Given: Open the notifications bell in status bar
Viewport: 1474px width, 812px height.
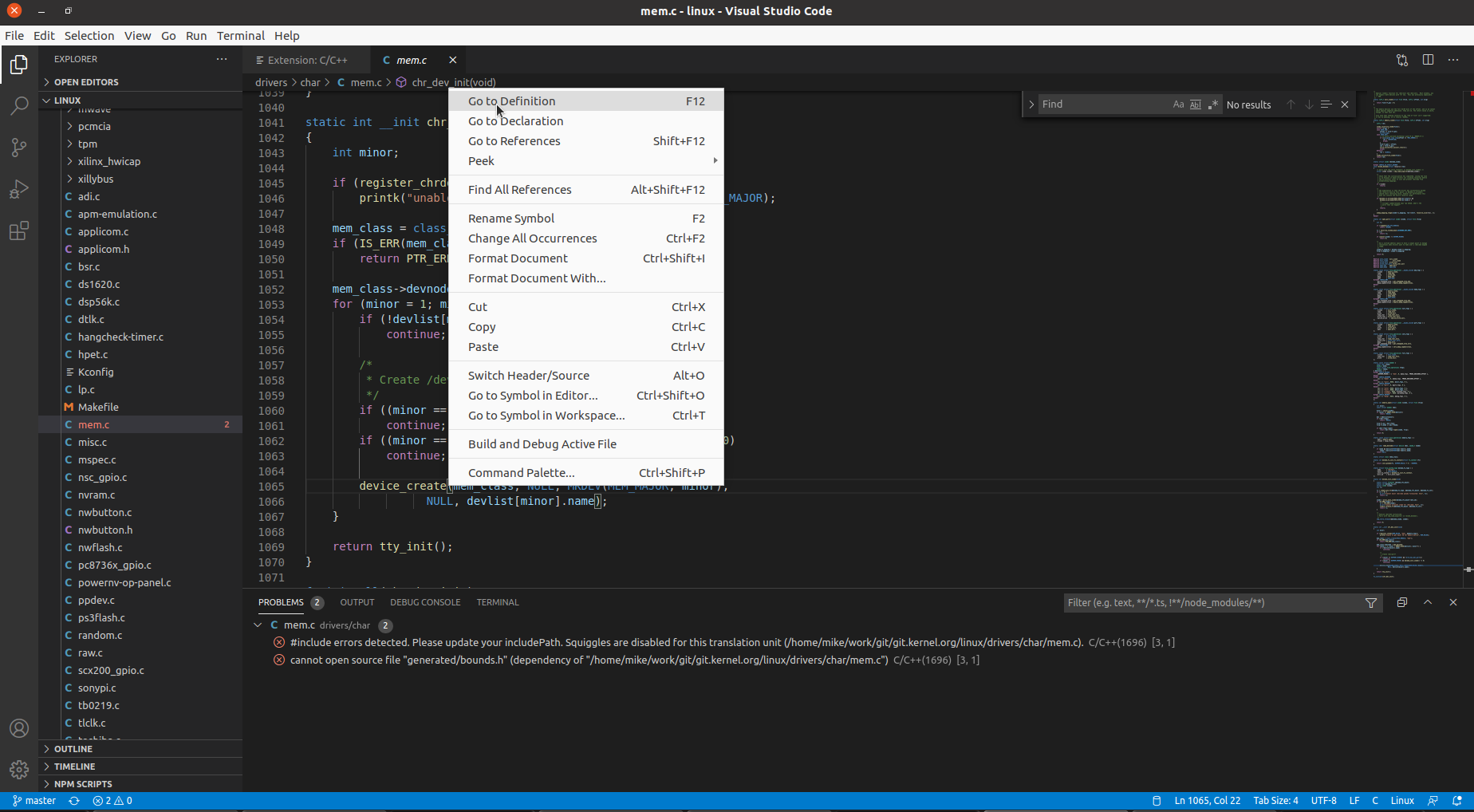Looking at the screenshot, I should pyautogui.click(x=1458, y=801).
